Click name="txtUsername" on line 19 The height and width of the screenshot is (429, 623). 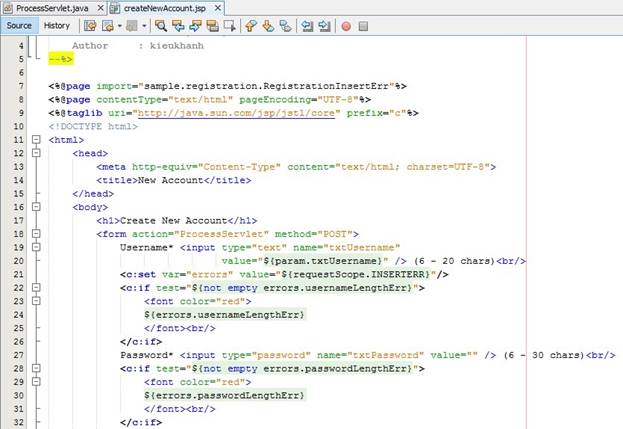346,247
